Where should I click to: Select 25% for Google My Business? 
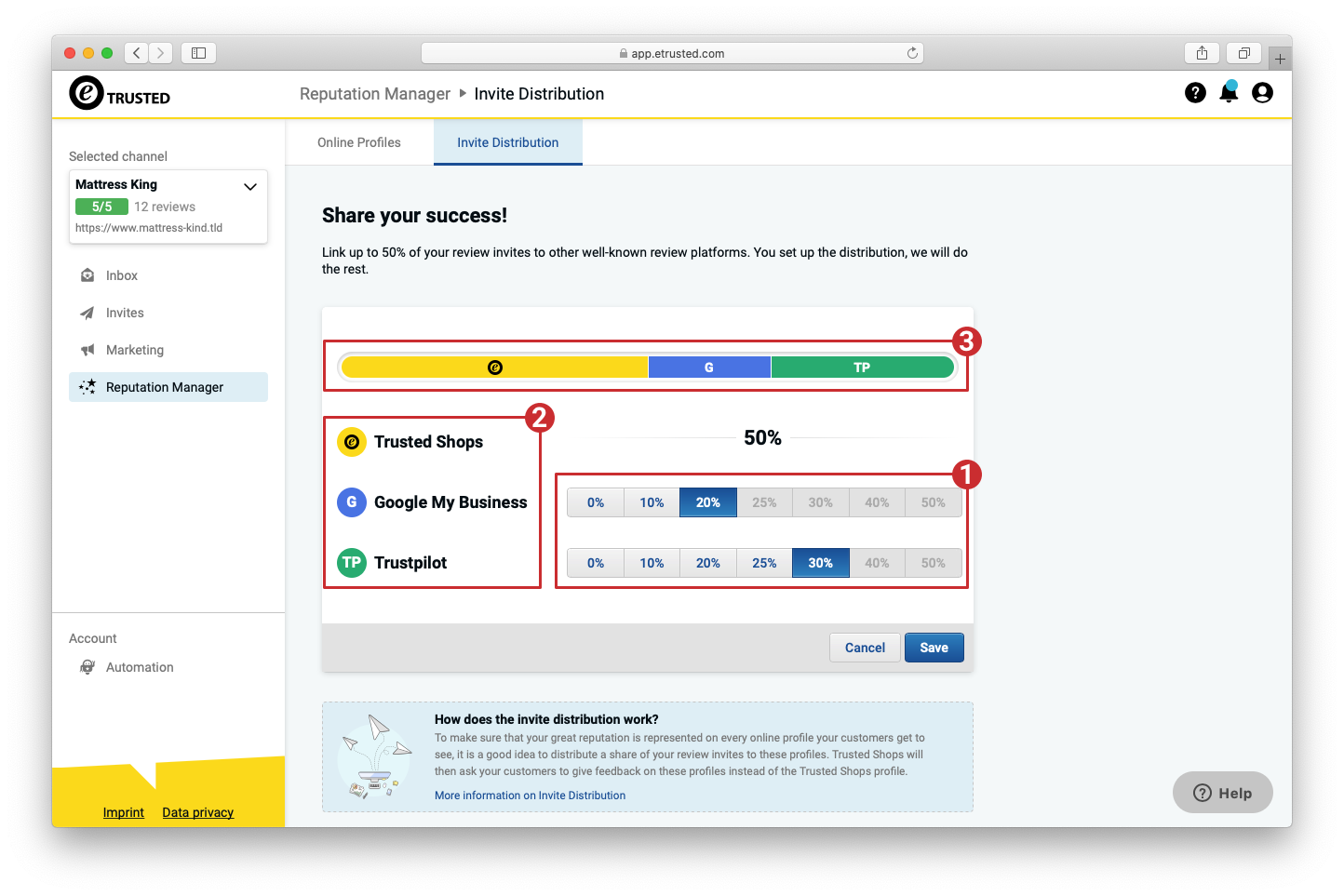click(x=764, y=502)
